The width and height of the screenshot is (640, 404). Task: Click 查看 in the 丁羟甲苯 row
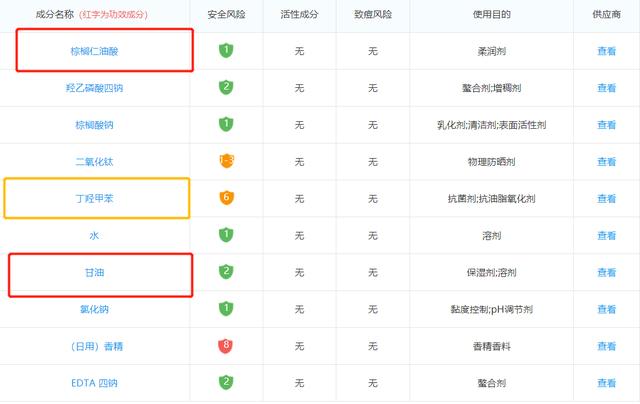[607, 199]
